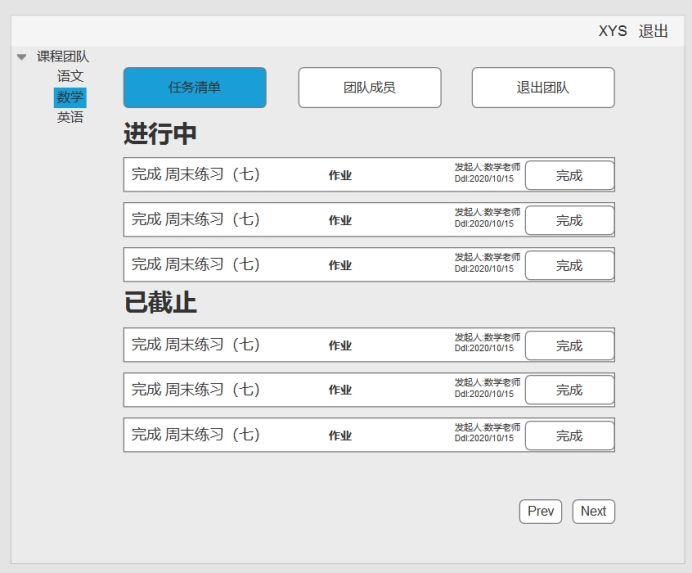Click 发起人:数学老师 in first 进行中 task
Viewport: 692px width, 573px height.
(x=488, y=167)
